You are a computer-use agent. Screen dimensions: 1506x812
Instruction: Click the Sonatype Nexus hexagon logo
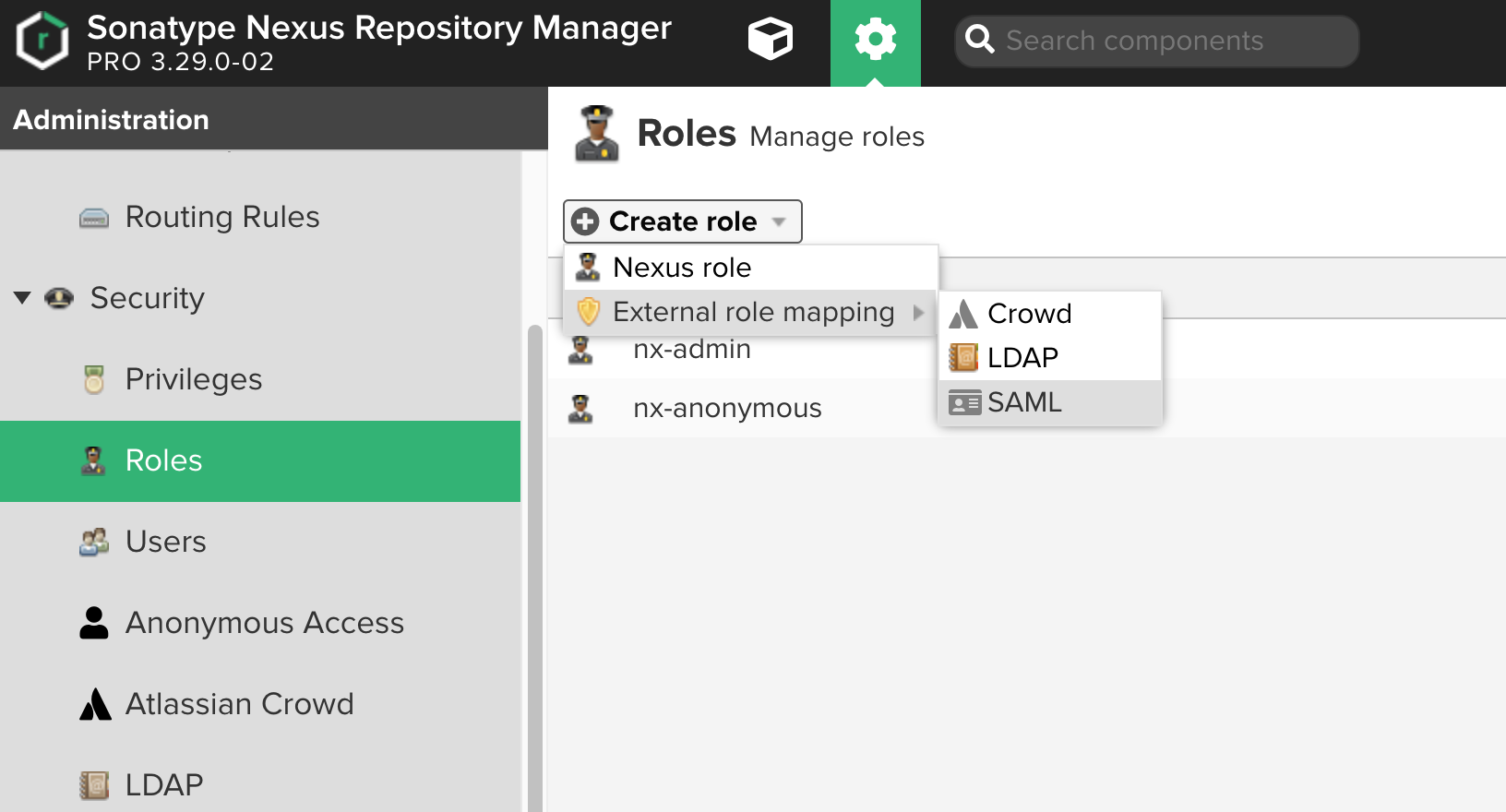click(x=42, y=42)
